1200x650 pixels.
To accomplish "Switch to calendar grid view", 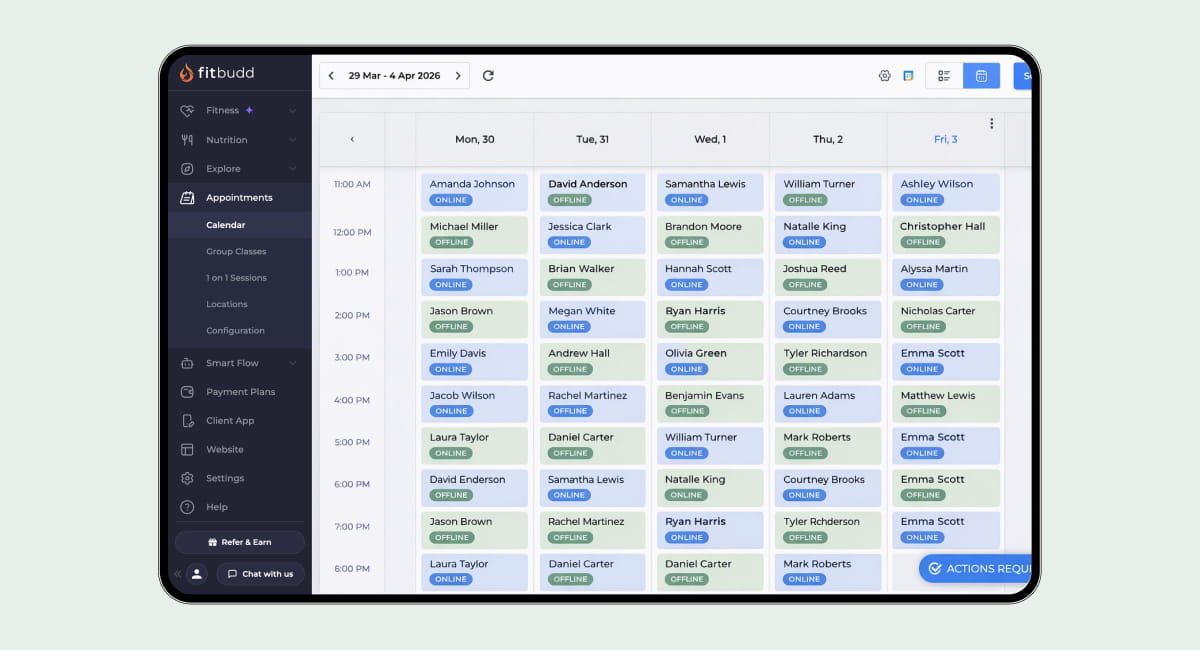I will click(981, 76).
